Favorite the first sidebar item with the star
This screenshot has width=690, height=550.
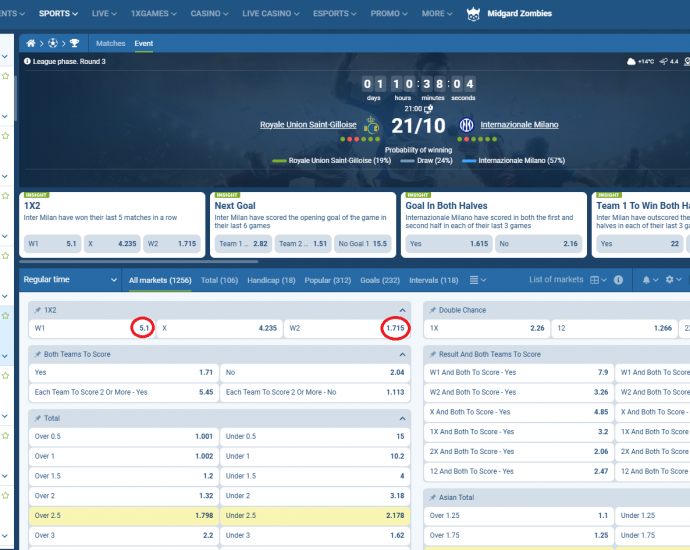[x=5, y=76]
